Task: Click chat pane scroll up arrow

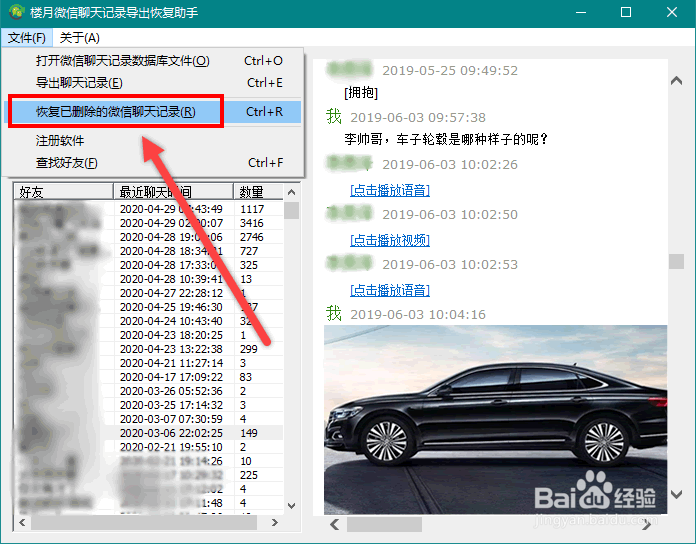Action: pyautogui.click(x=676, y=81)
